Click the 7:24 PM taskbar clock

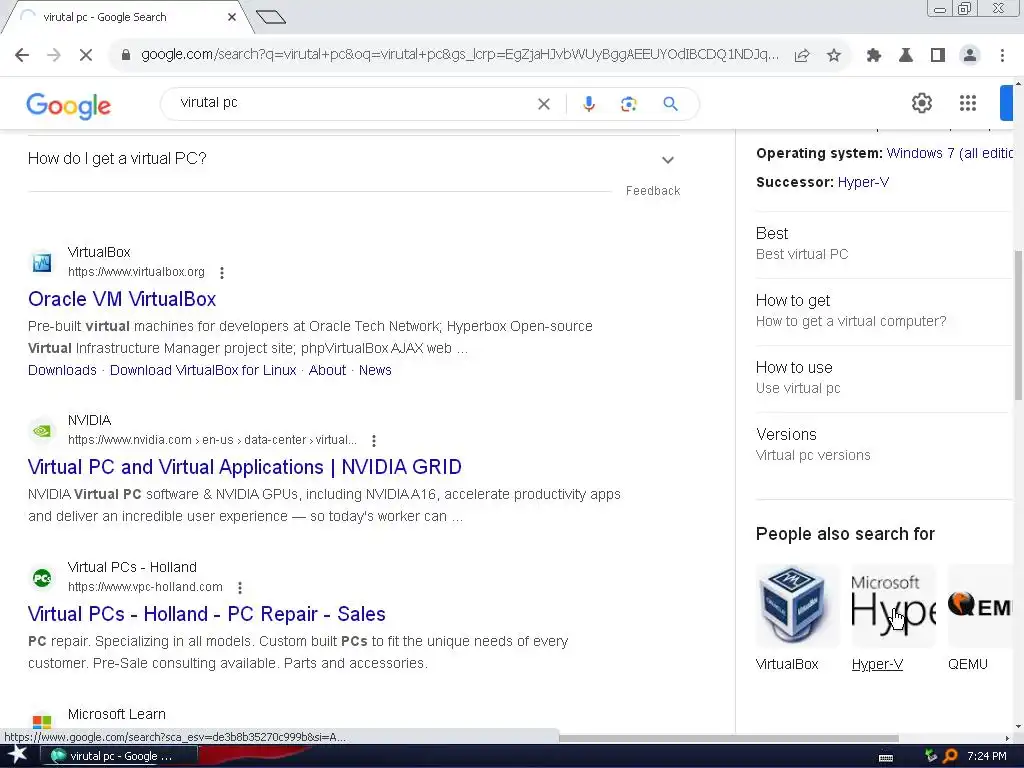(x=987, y=756)
